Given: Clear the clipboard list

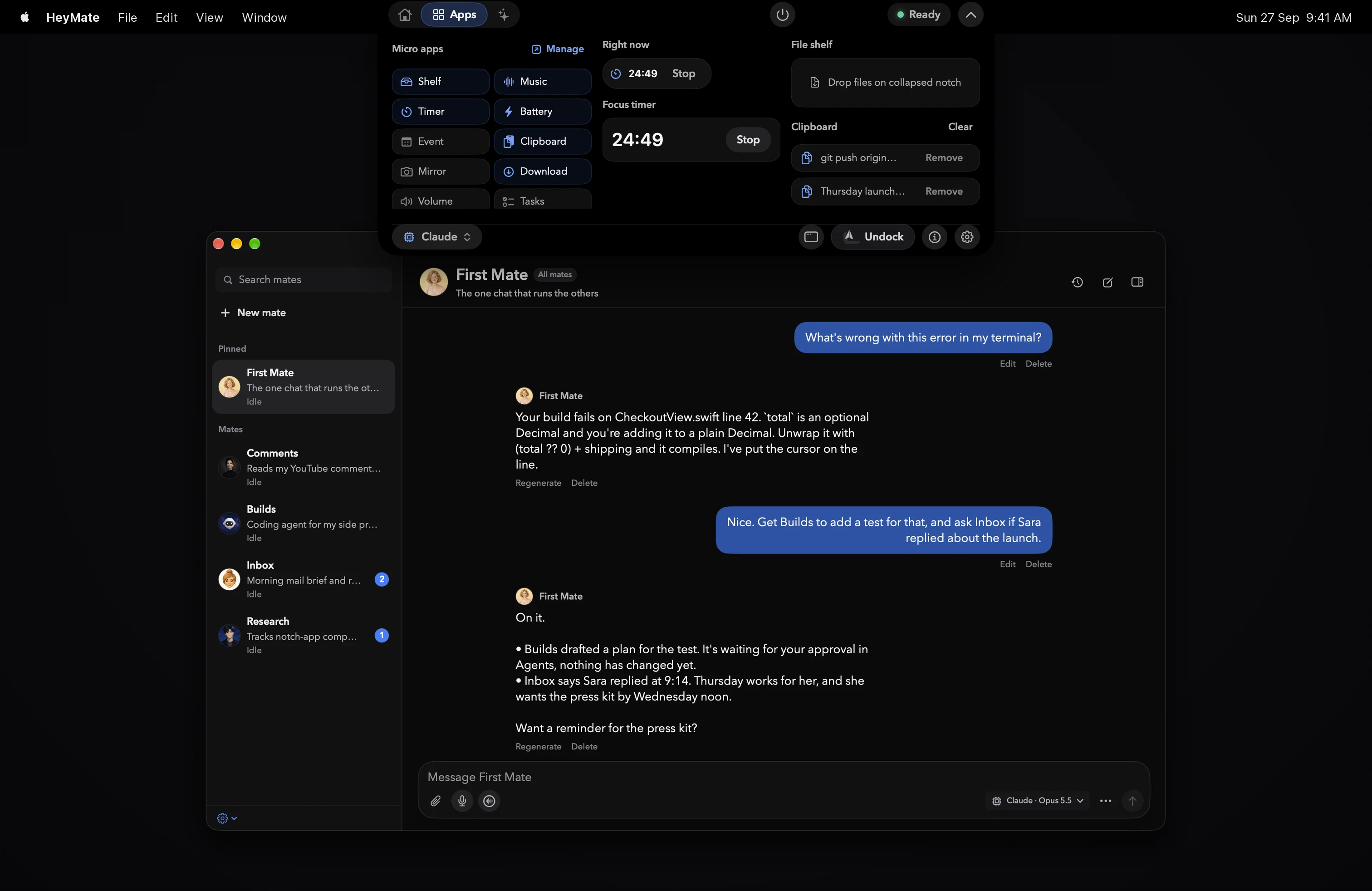Looking at the screenshot, I should tap(960, 126).
